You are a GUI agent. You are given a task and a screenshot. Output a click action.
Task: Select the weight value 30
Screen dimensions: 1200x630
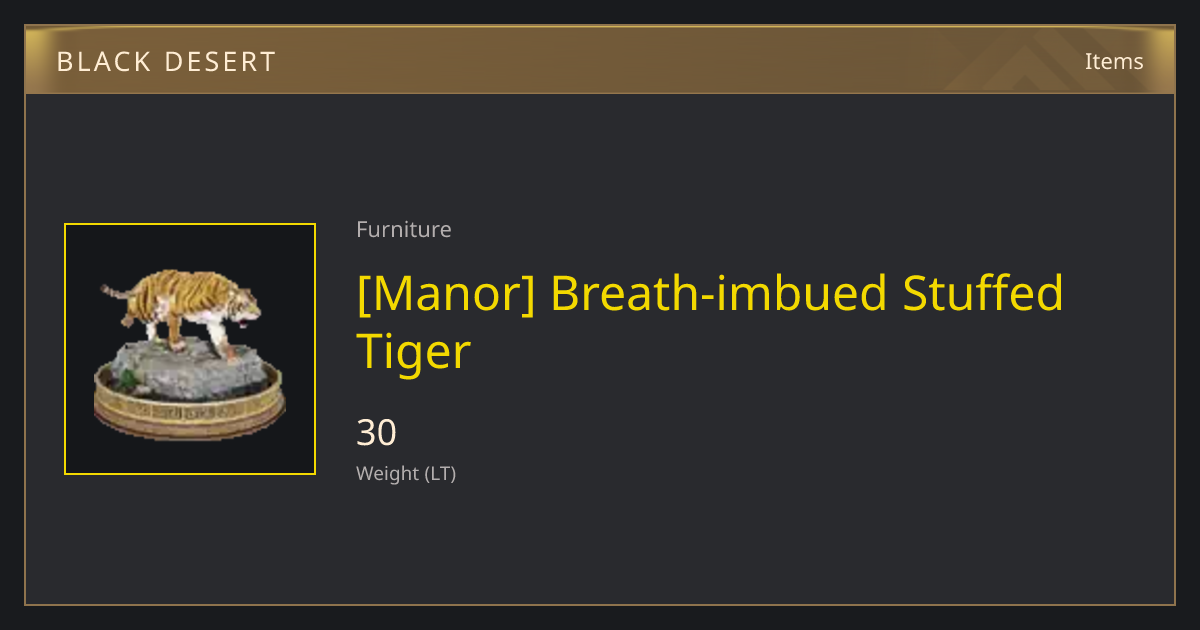377,432
